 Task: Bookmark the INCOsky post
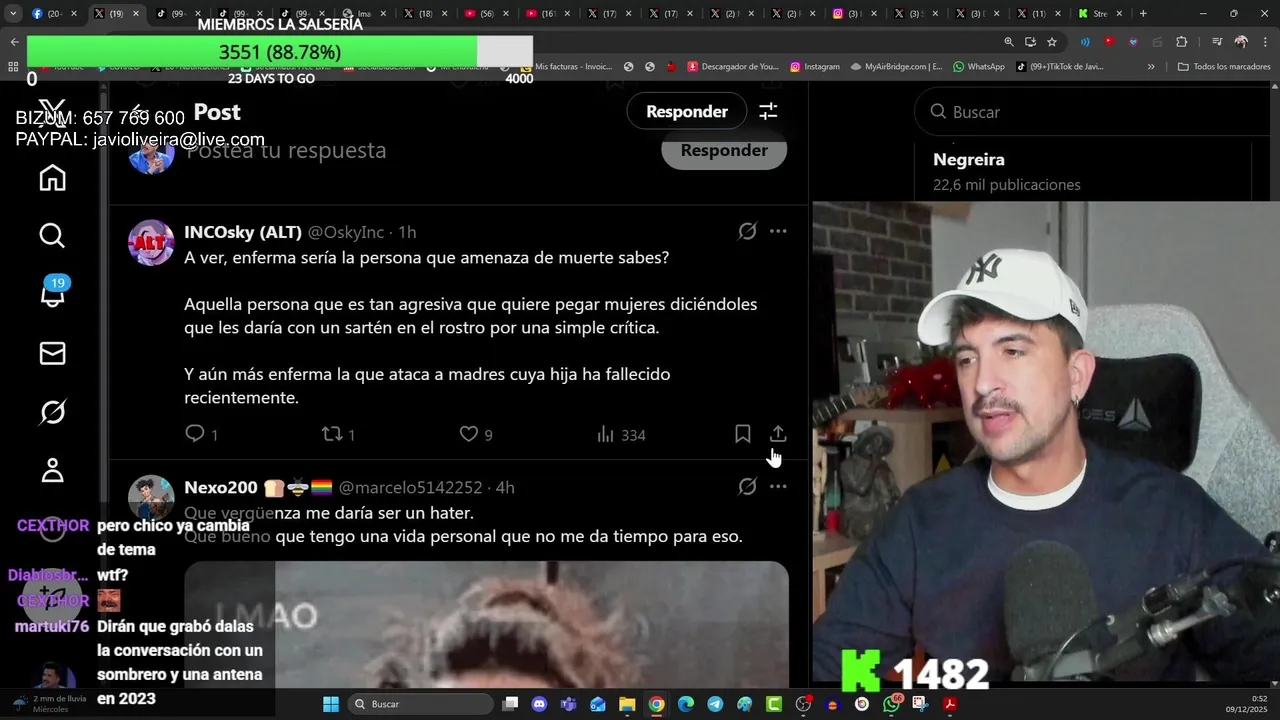(742, 434)
